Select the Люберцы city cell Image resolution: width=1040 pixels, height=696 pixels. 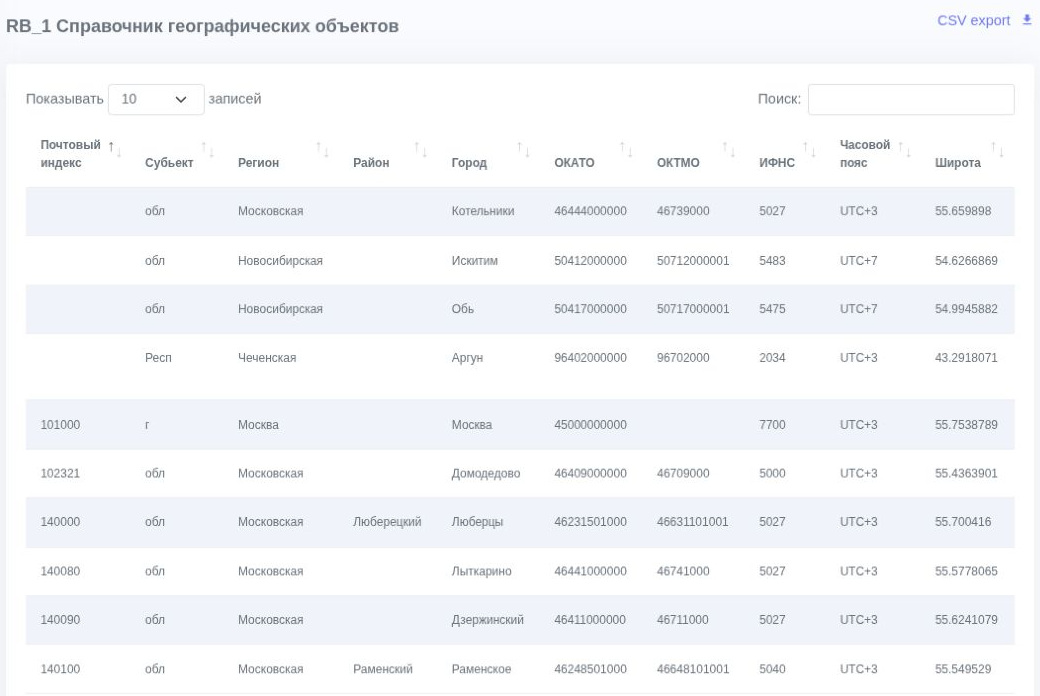click(x=477, y=522)
